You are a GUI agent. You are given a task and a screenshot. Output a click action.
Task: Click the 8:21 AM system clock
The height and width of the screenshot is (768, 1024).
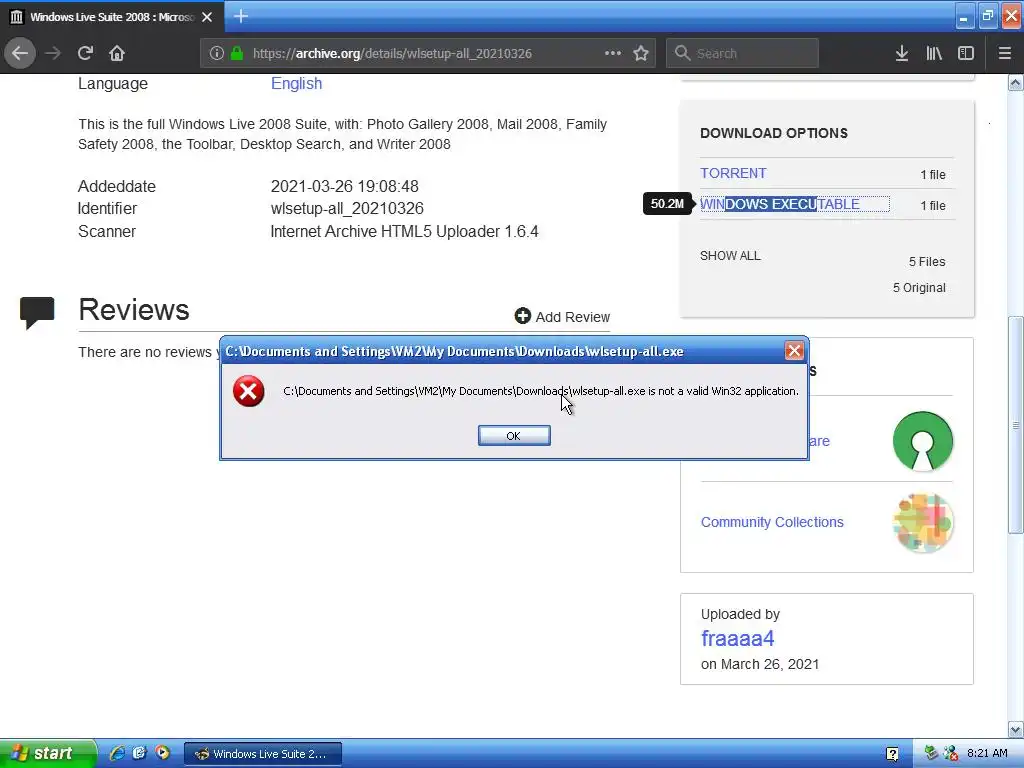987,753
